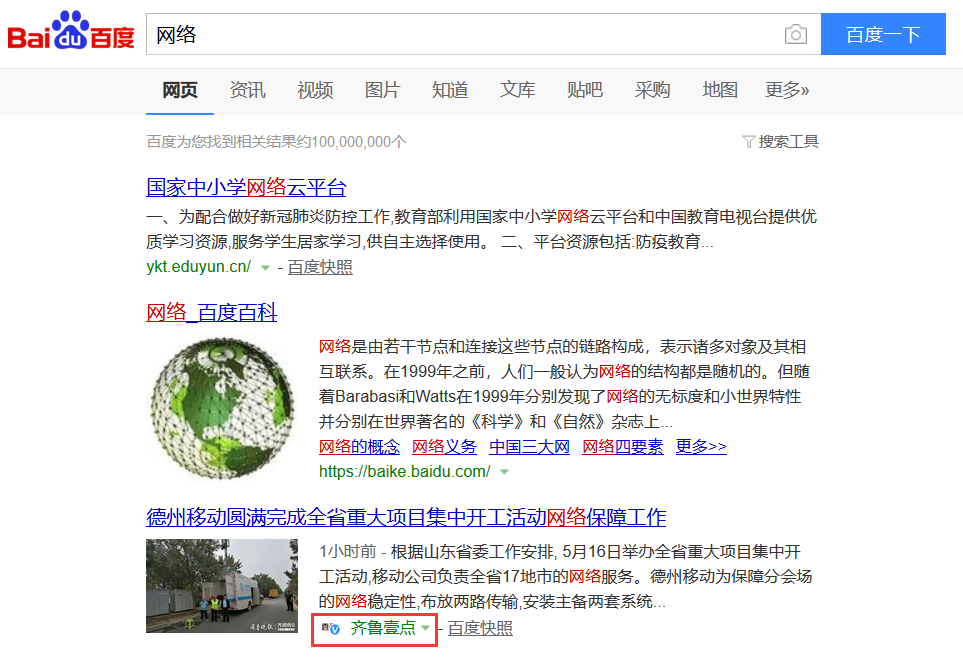This screenshot has height=659, width=963.
Task: Open 国家中小学网络云平台 result link
Action: (246, 187)
